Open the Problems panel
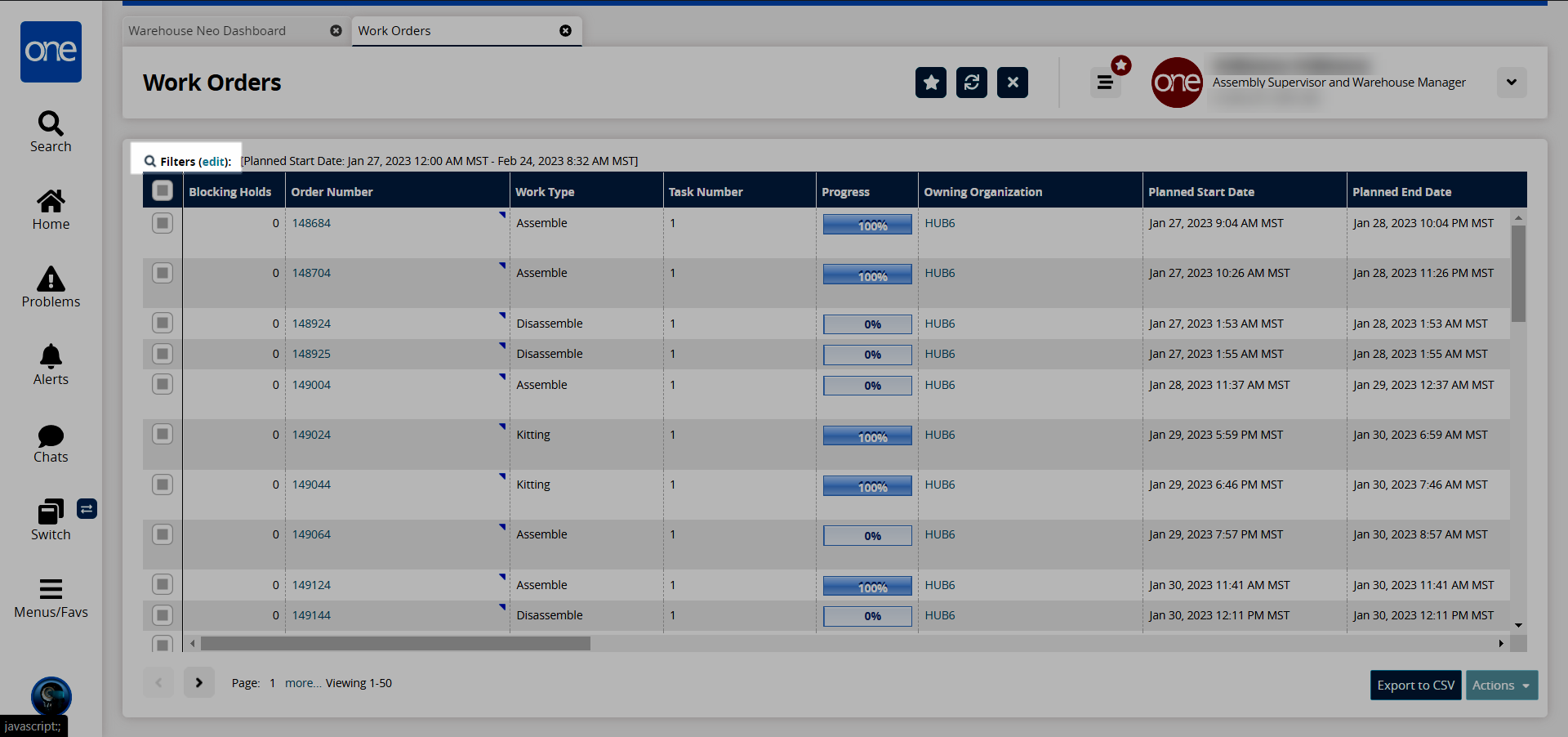1568x737 pixels. 51,288
